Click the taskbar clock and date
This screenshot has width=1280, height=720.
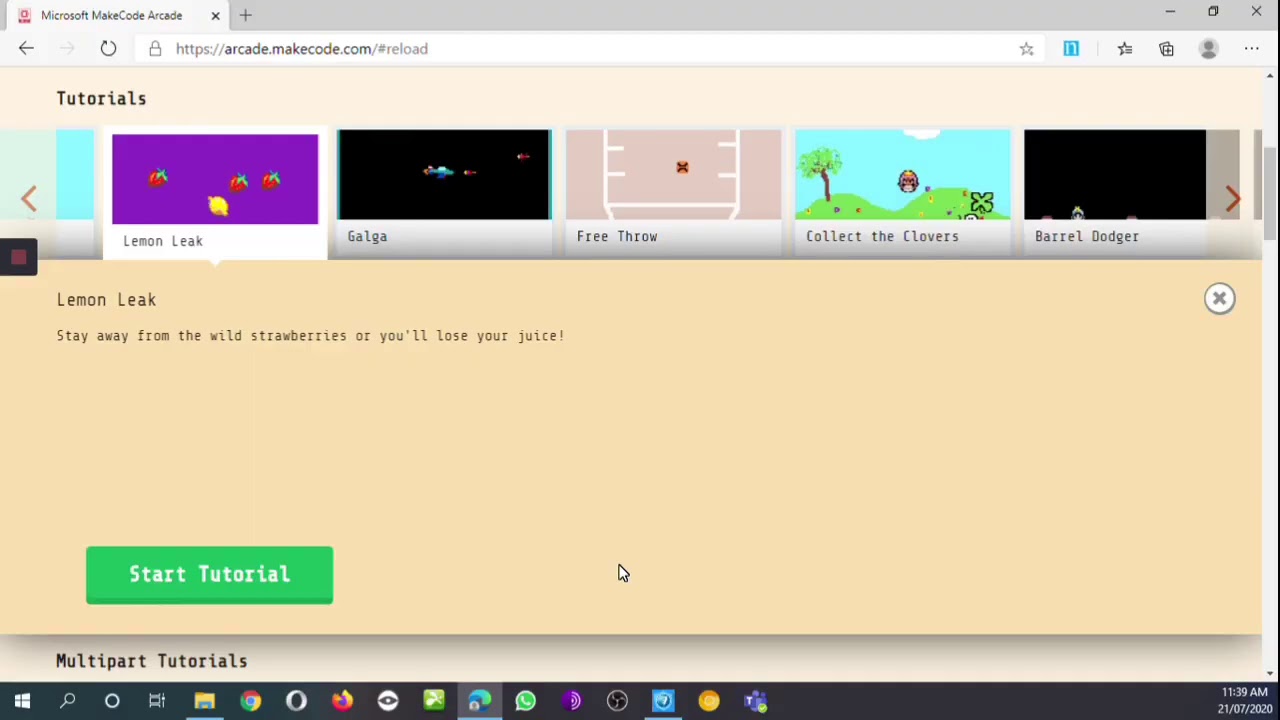coord(1244,701)
